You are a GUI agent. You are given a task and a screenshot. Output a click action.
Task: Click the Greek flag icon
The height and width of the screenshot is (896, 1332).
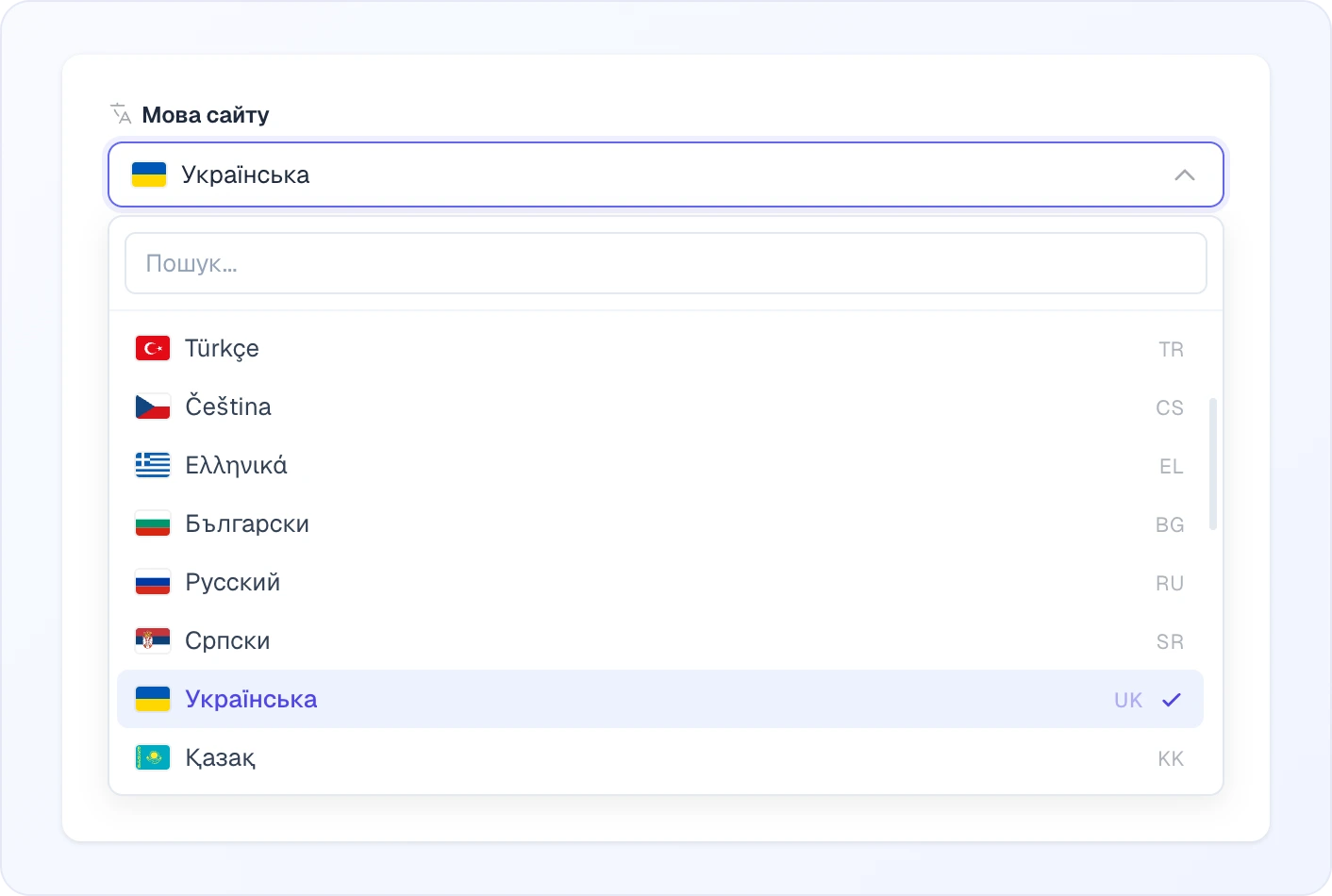pyautogui.click(x=153, y=465)
